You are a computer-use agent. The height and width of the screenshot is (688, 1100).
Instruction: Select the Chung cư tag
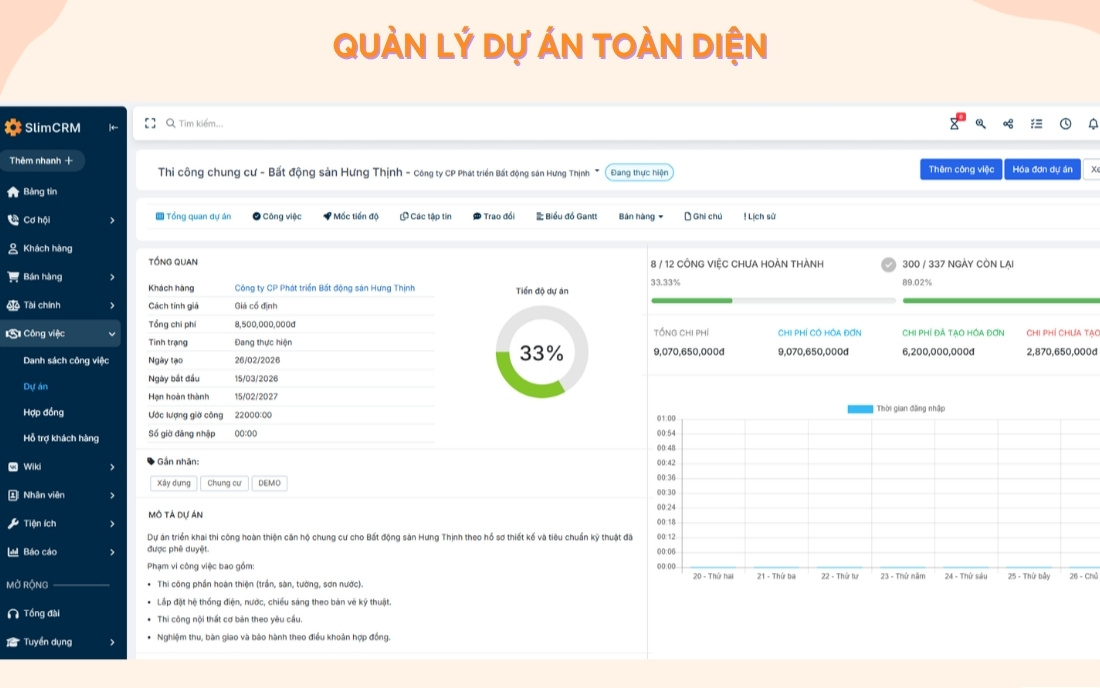pyautogui.click(x=224, y=483)
